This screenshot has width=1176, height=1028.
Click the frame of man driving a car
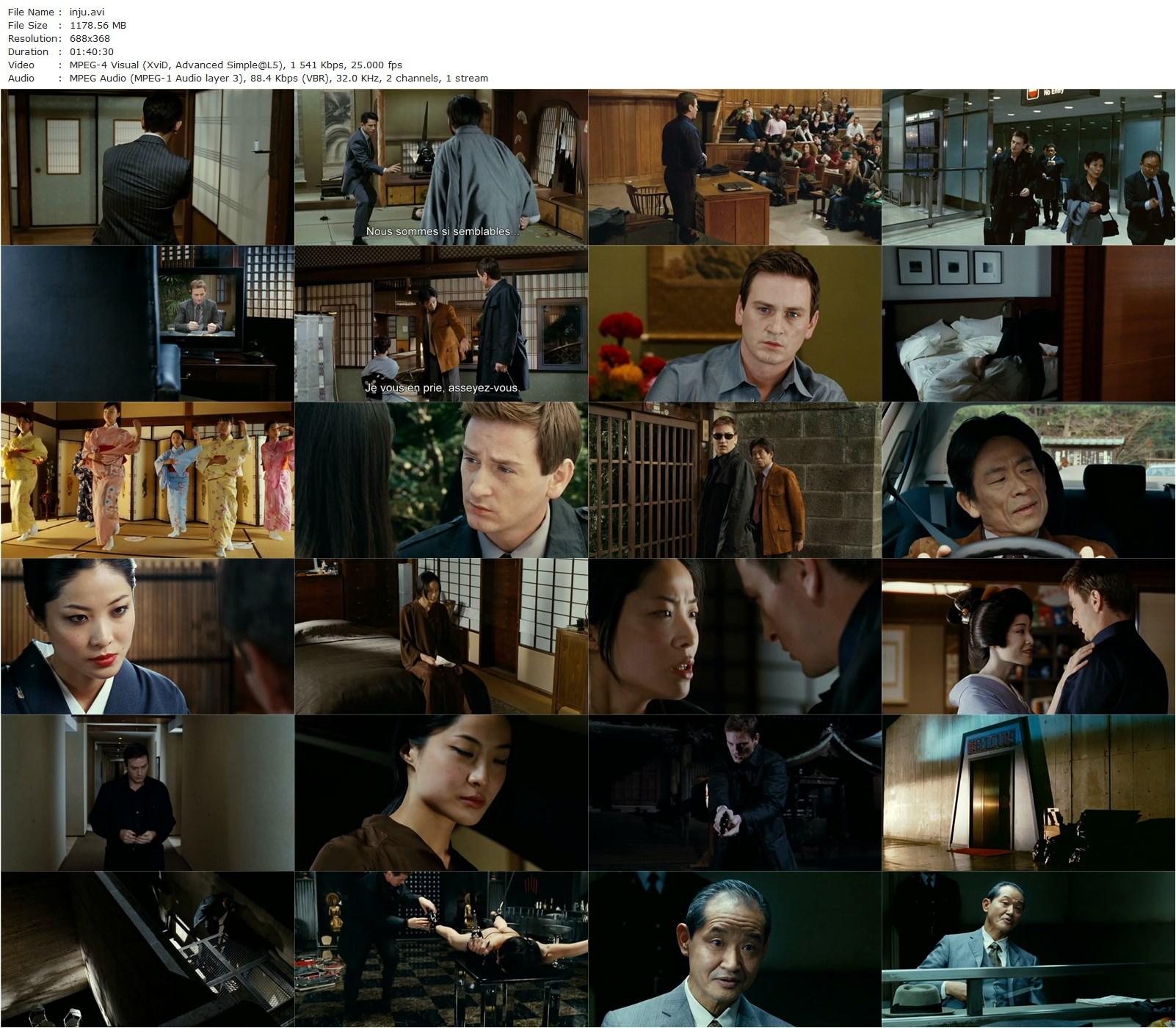pyautogui.click(x=1028, y=480)
